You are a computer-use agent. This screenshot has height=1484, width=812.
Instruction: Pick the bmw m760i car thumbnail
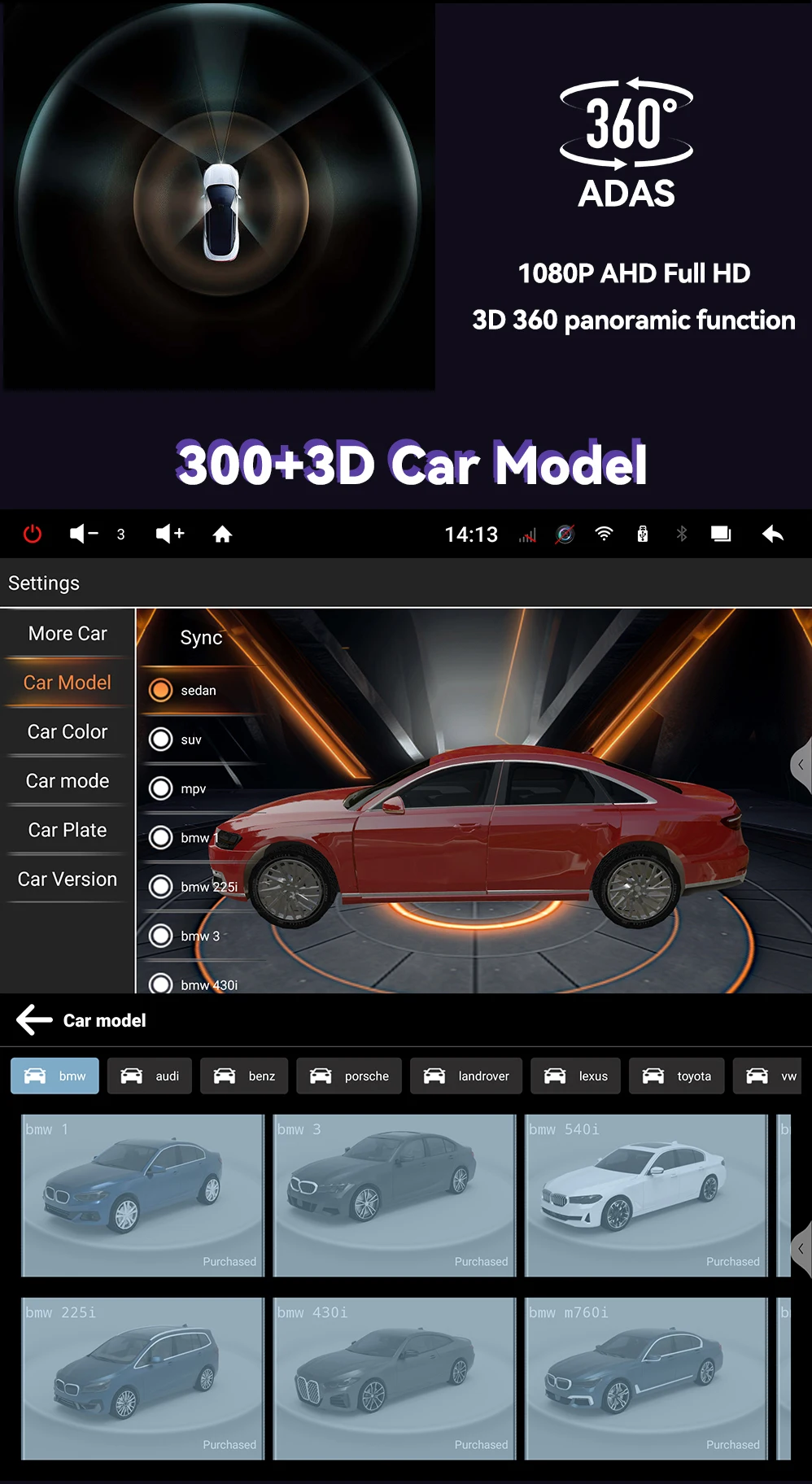(x=646, y=1378)
